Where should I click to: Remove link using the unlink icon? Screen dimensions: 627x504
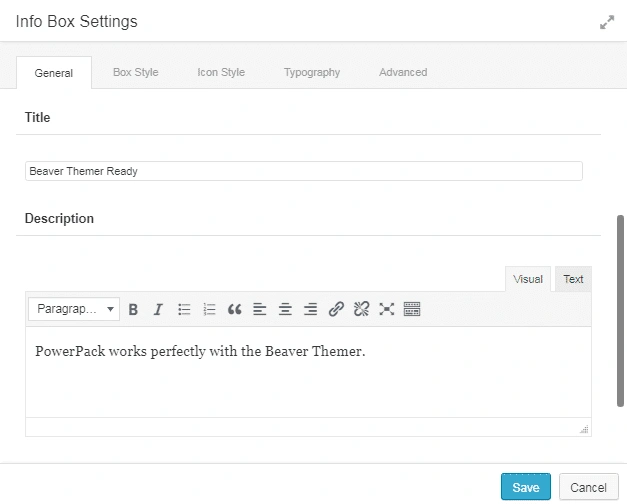[362, 310]
